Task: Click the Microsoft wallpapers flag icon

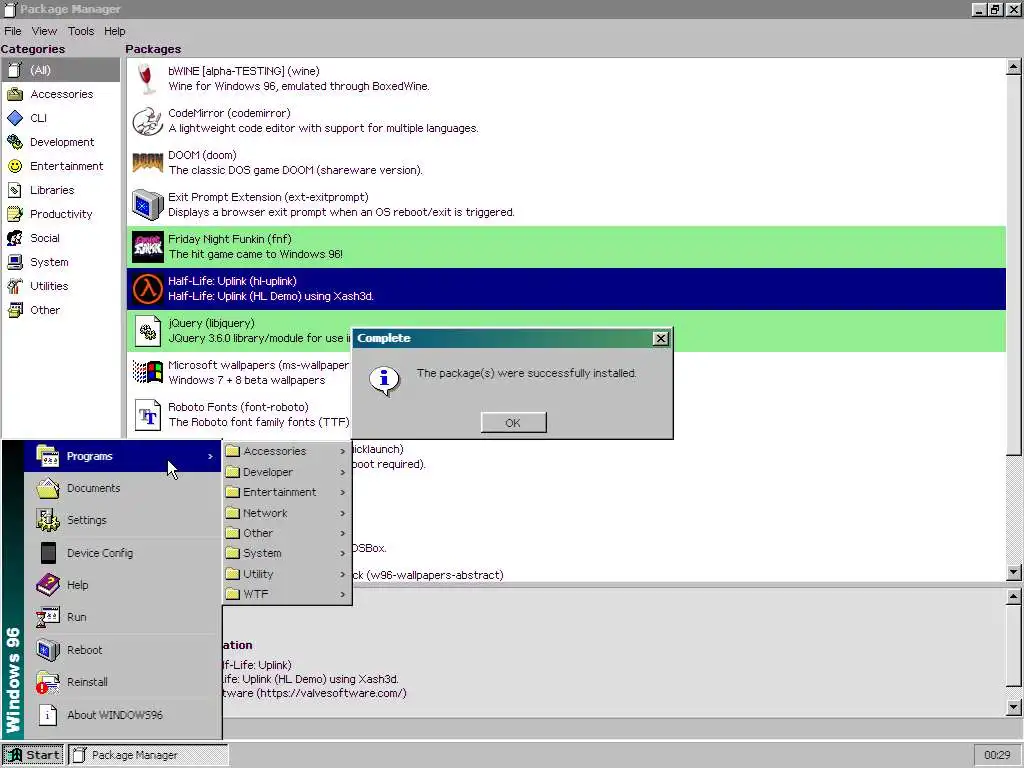Action: click(148, 372)
